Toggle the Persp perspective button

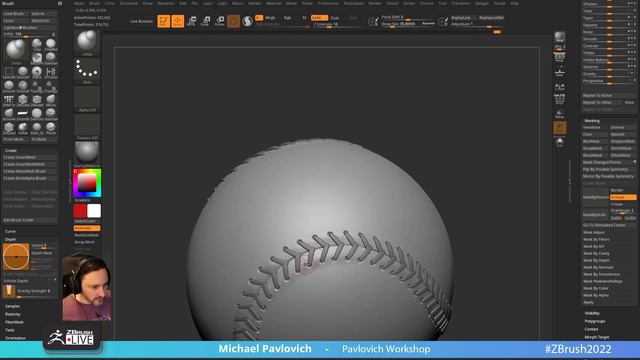pos(560,57)
